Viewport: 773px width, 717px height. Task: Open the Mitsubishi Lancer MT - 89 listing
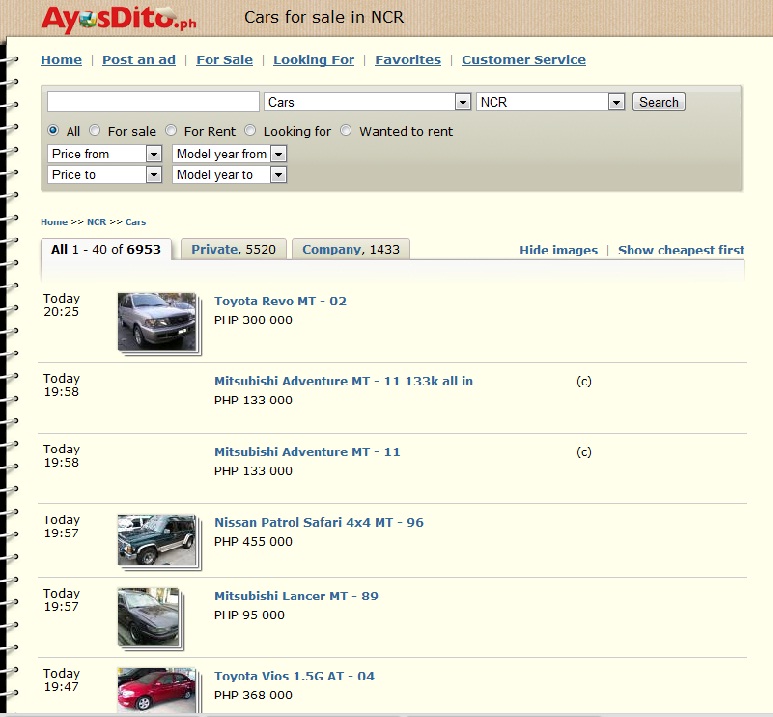click(296, 596)
